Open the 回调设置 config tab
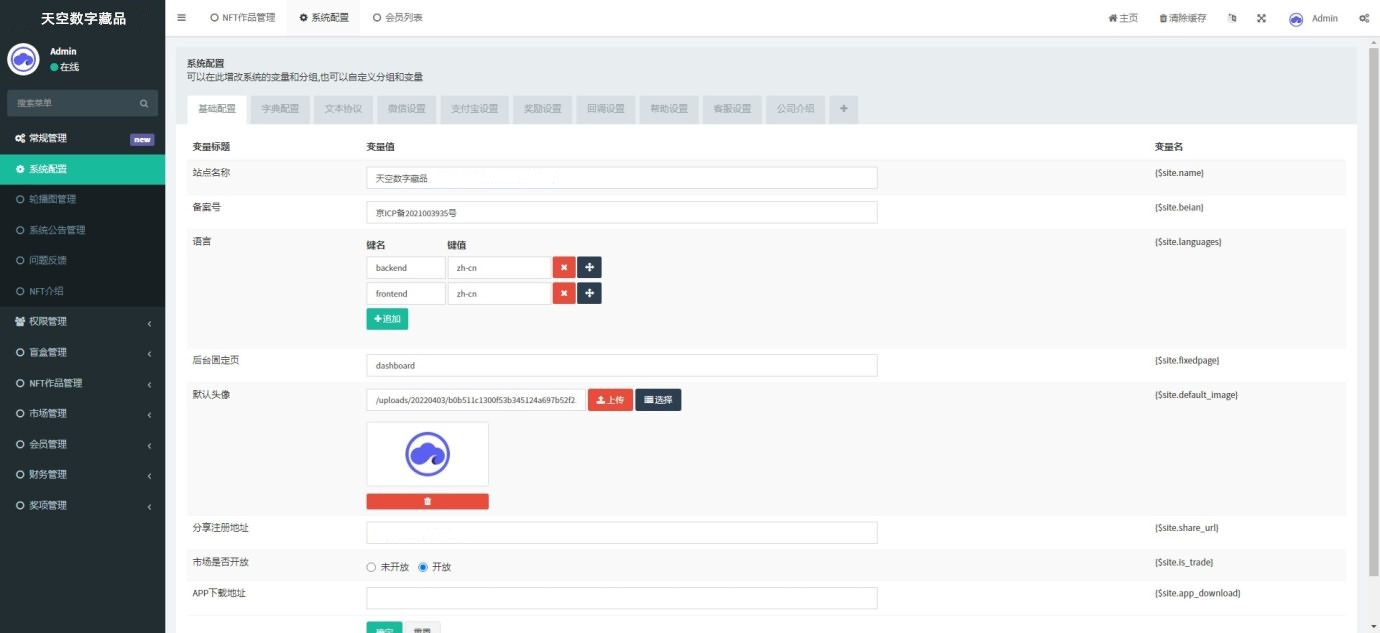Viewport: 1380px width, 633px height. 605,109
